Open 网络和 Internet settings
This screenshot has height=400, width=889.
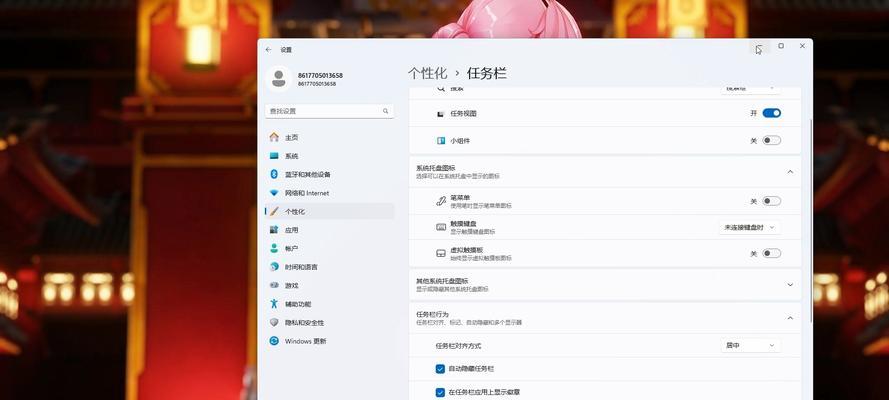pyautogui.click(x=329, y=193)
